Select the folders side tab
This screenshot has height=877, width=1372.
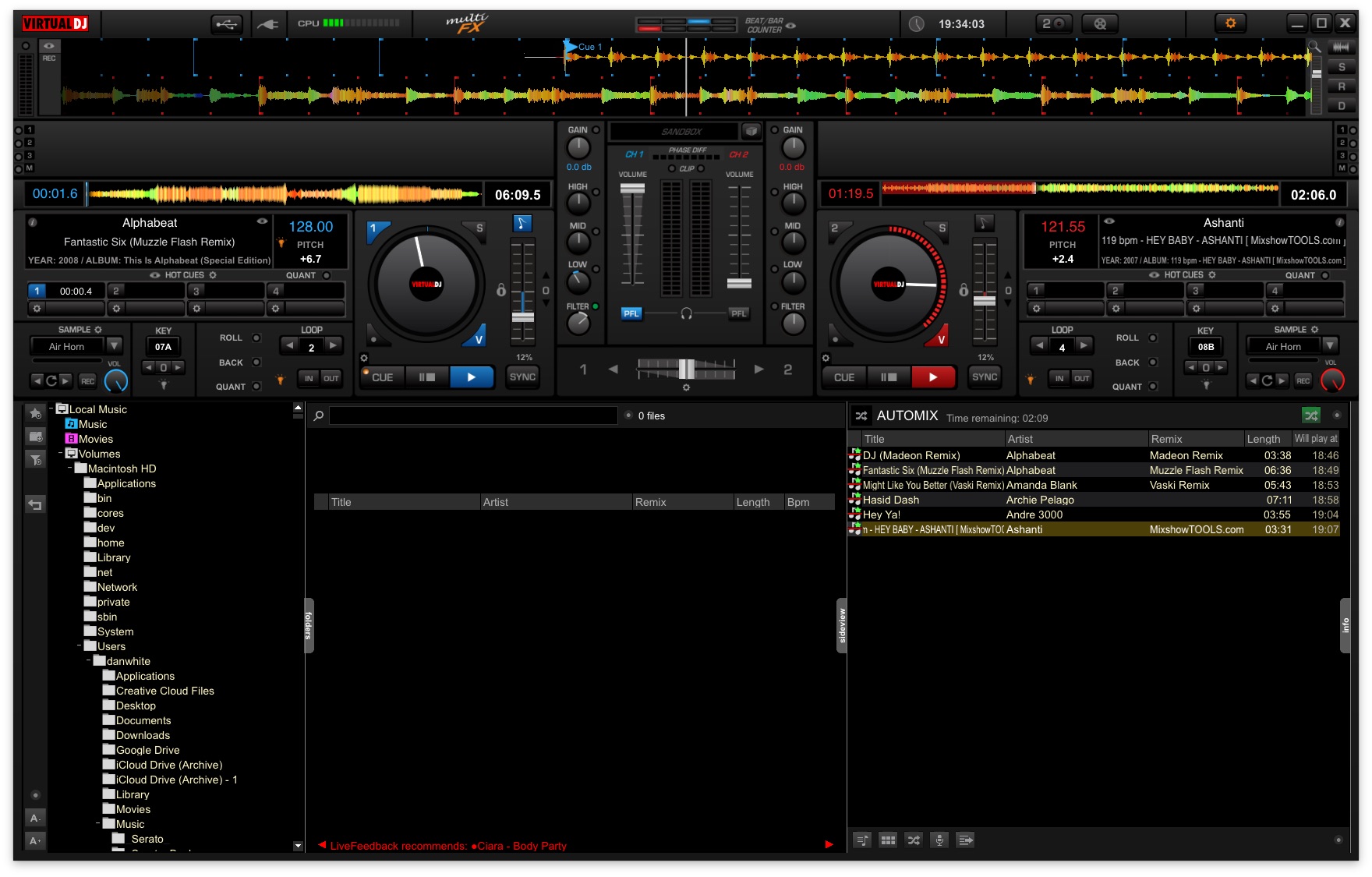309,625
